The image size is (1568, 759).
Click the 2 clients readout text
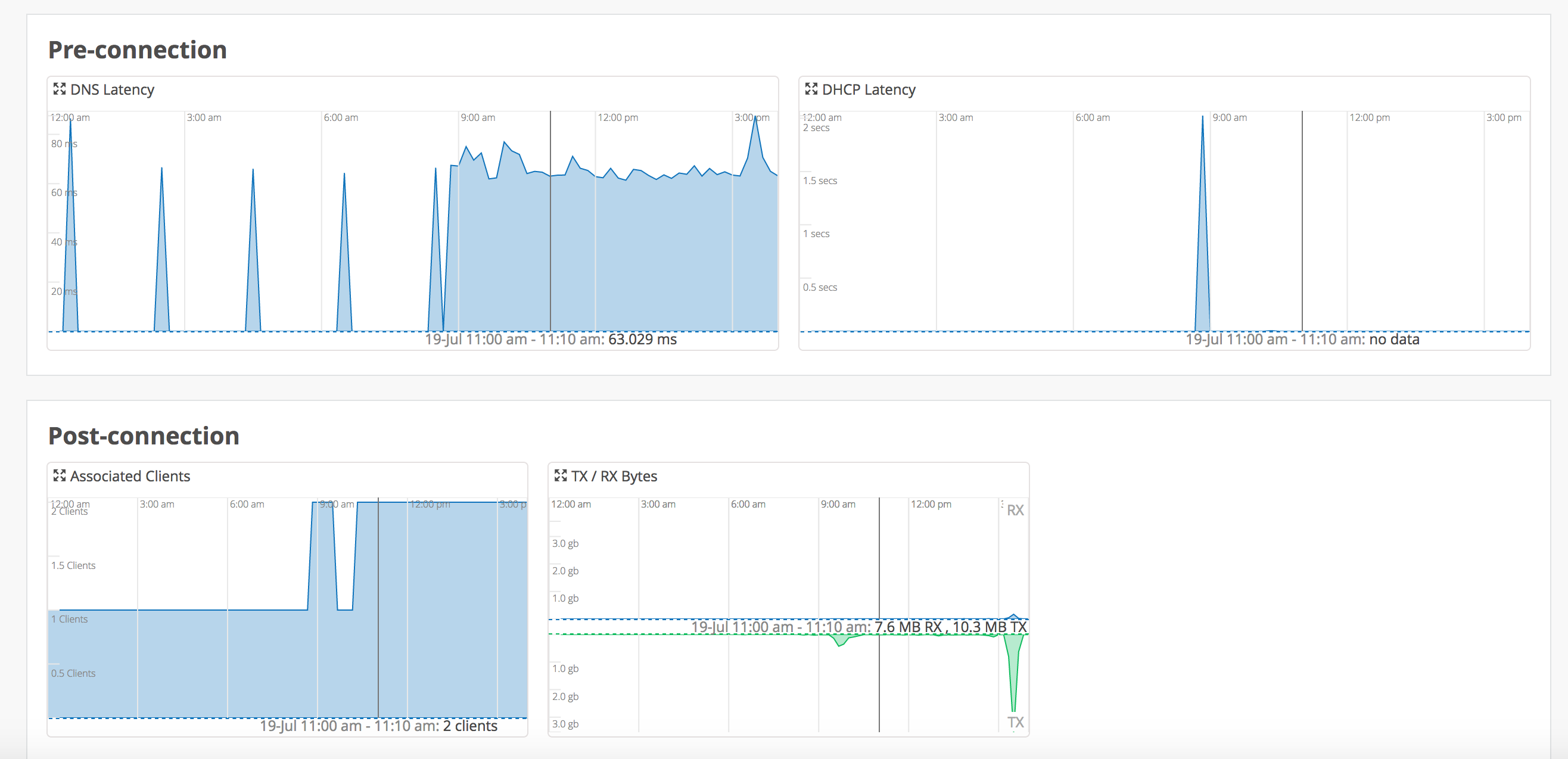[x=470, y=726]
